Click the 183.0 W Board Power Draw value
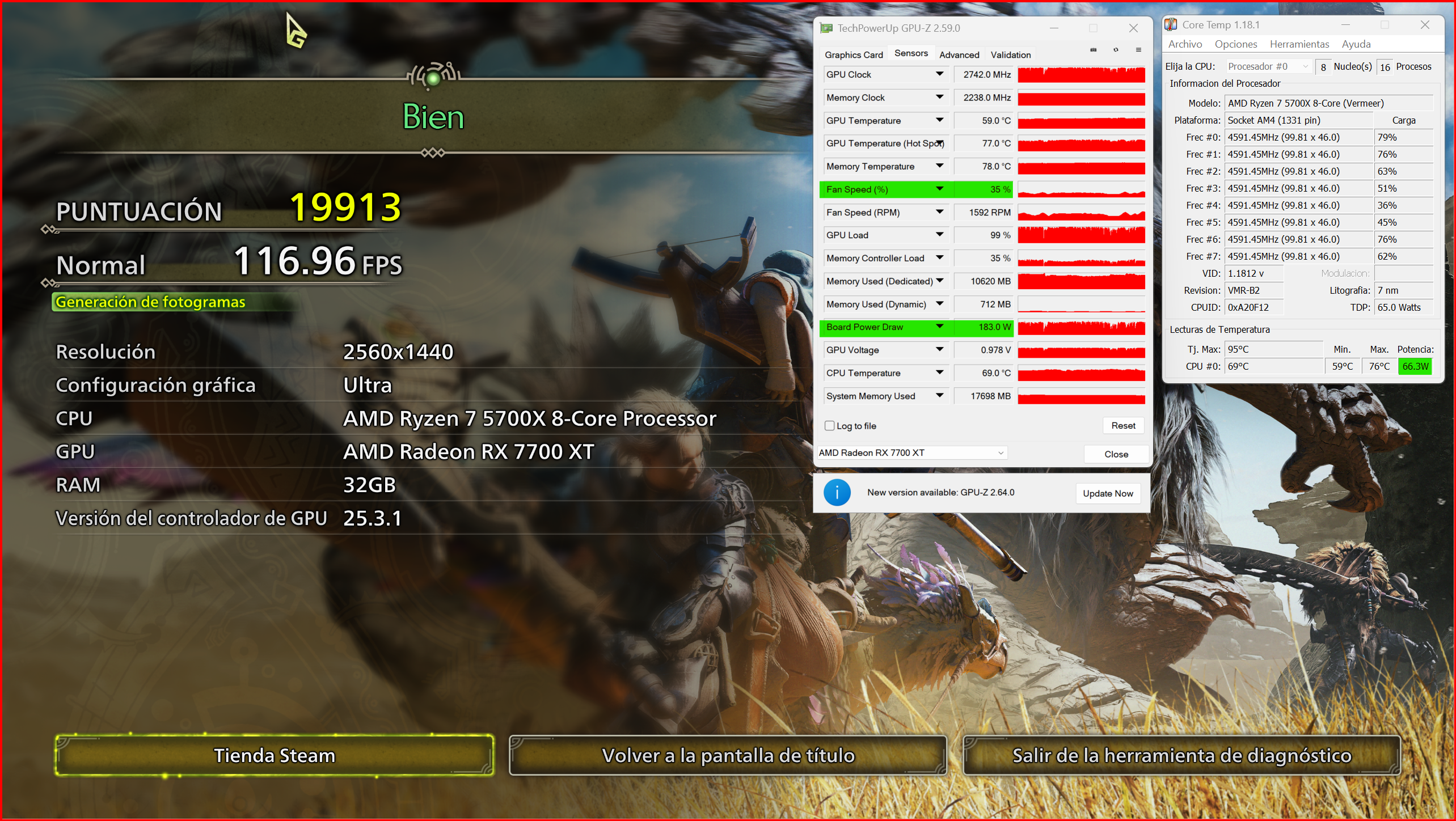This screenshot has width=1456, height=821. pyautogui.click(x=984, y=327)
